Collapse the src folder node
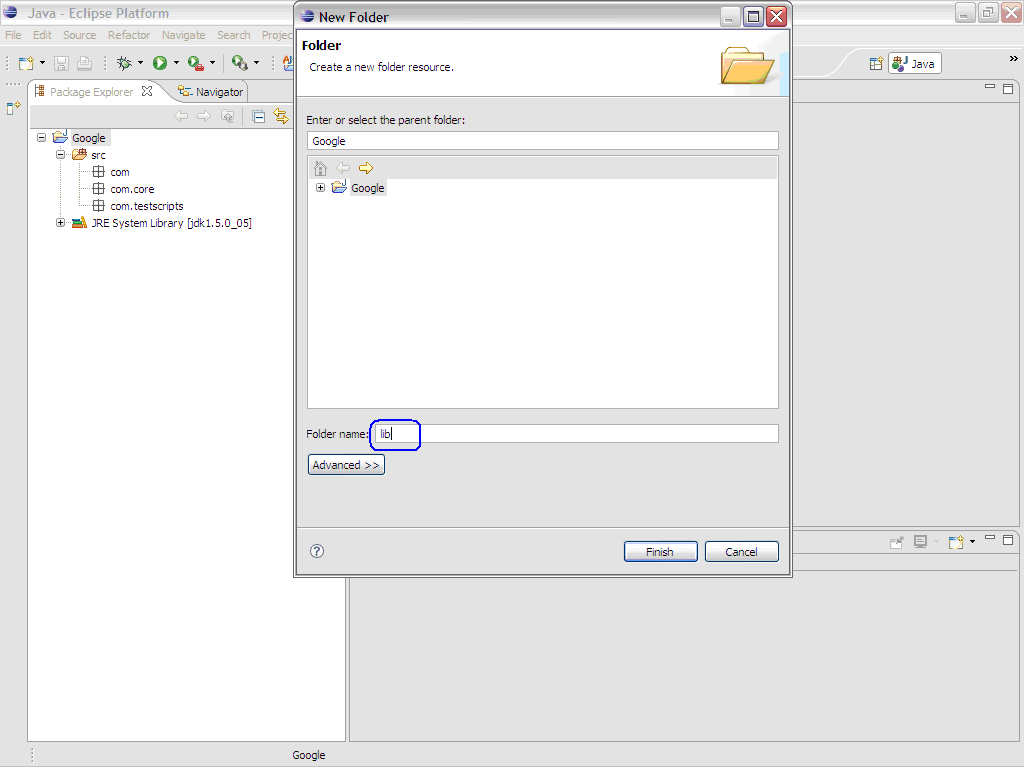The image size is (1024, 768). coord(60,155)
